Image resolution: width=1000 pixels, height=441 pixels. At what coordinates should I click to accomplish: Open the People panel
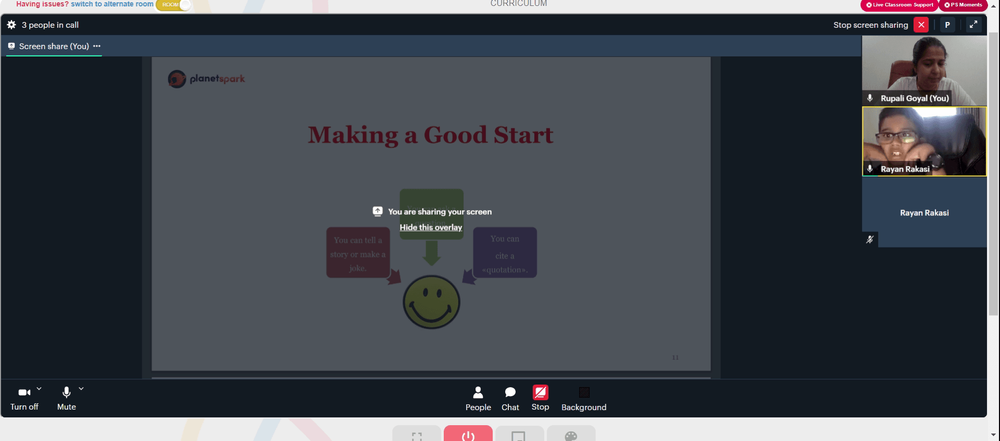coord(478,399)
